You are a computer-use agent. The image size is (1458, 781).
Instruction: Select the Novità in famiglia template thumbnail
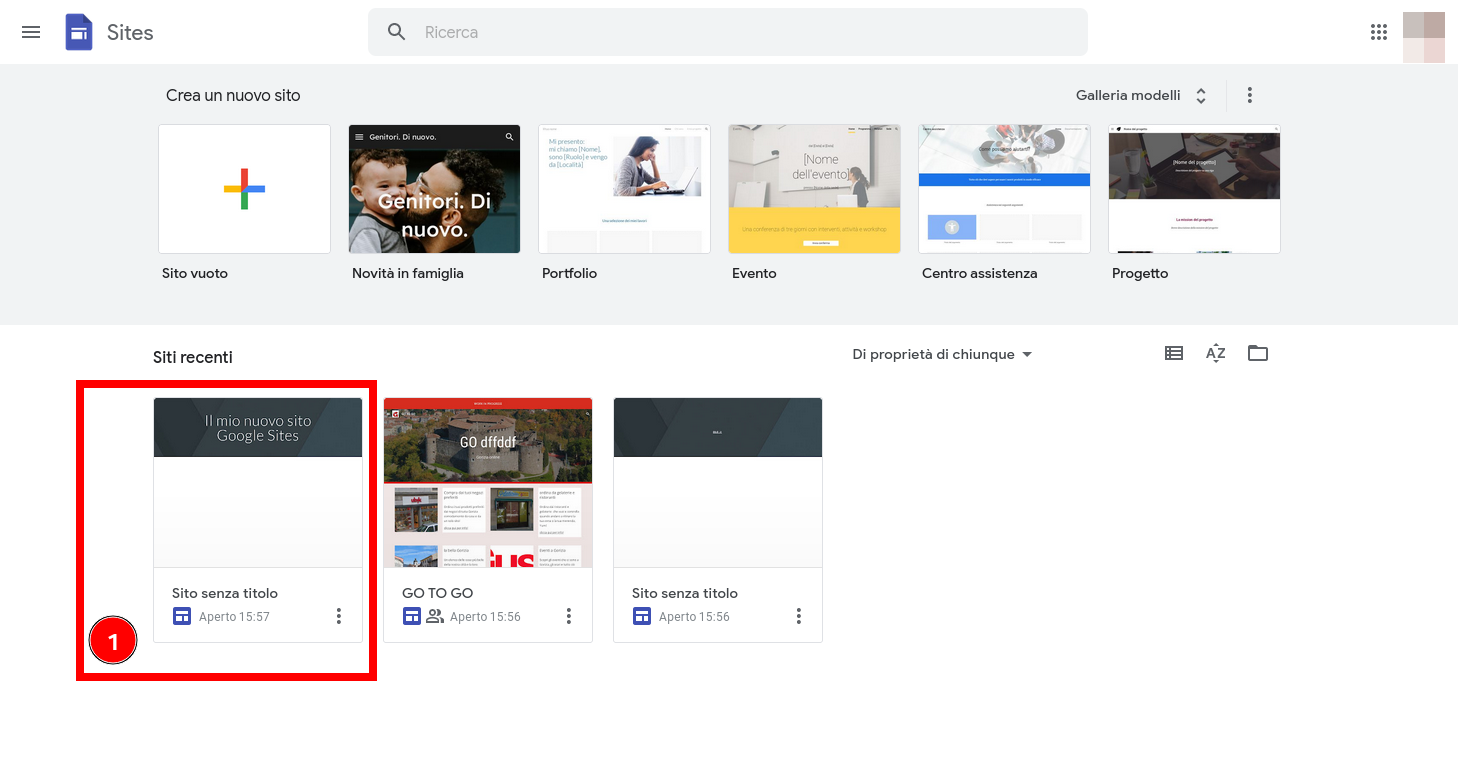click(434, 189)
